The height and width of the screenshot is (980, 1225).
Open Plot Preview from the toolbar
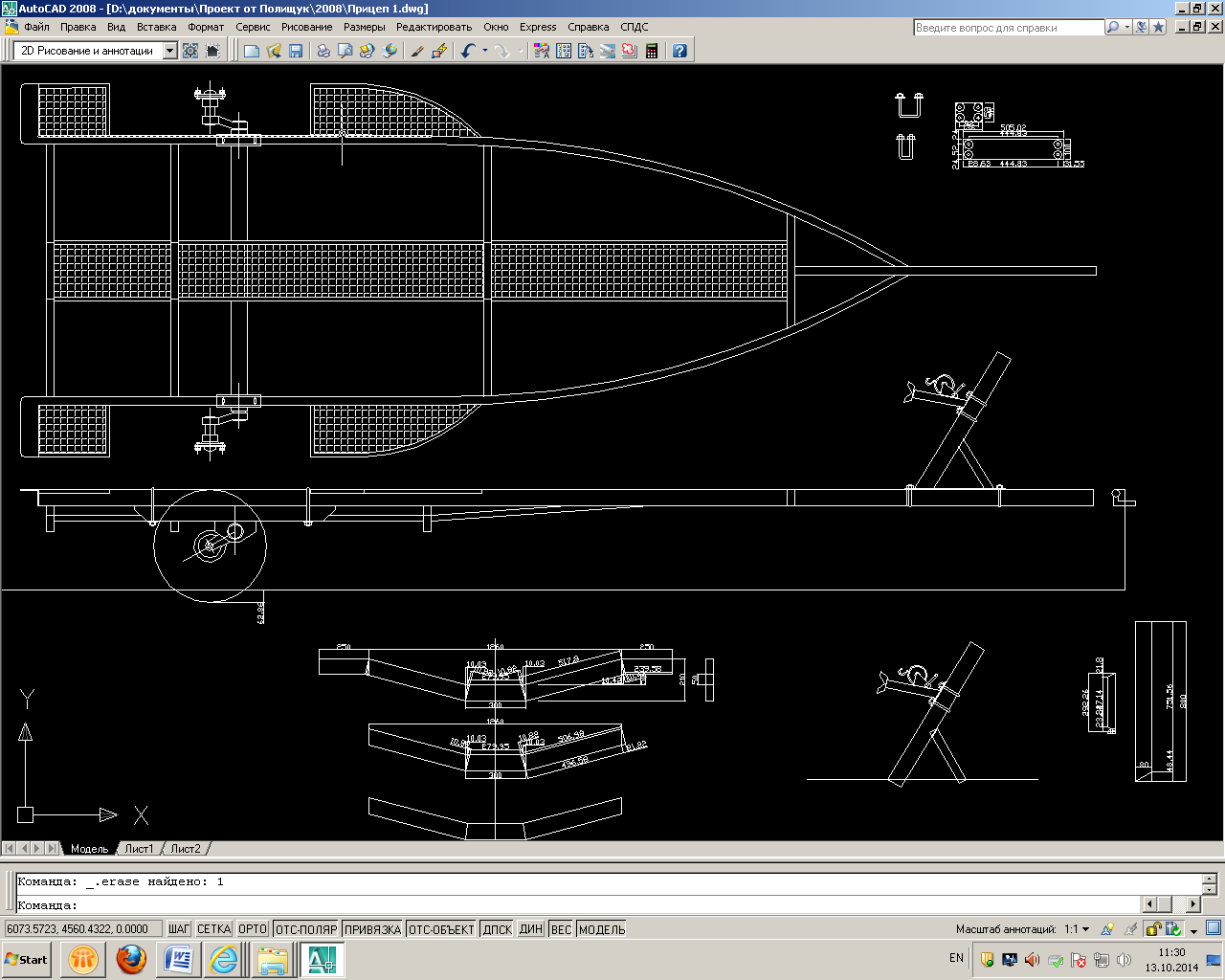(x=345, y=51)
